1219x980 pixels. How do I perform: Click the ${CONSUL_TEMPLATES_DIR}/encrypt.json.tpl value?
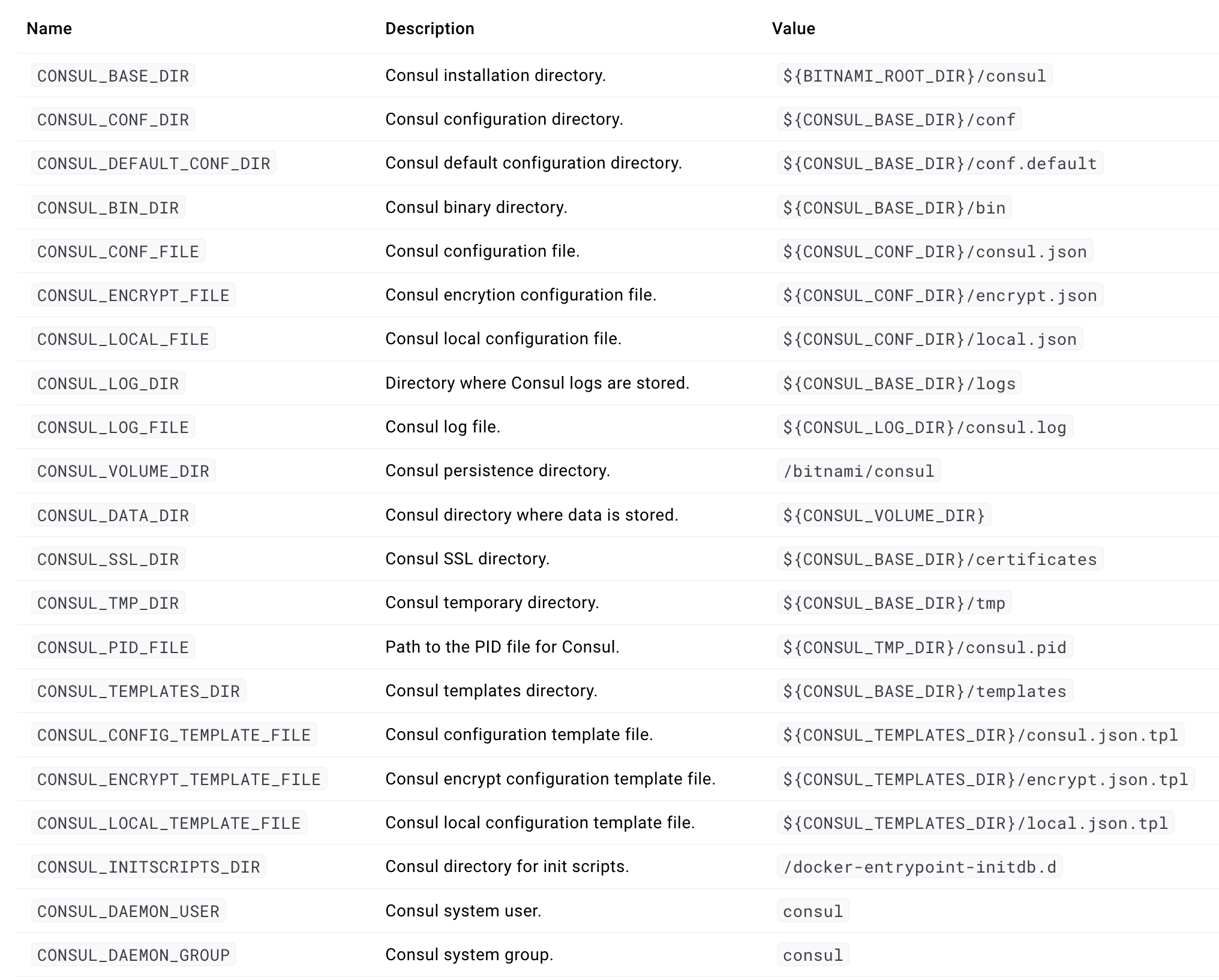pyautogui.click(x=985, y=779)
